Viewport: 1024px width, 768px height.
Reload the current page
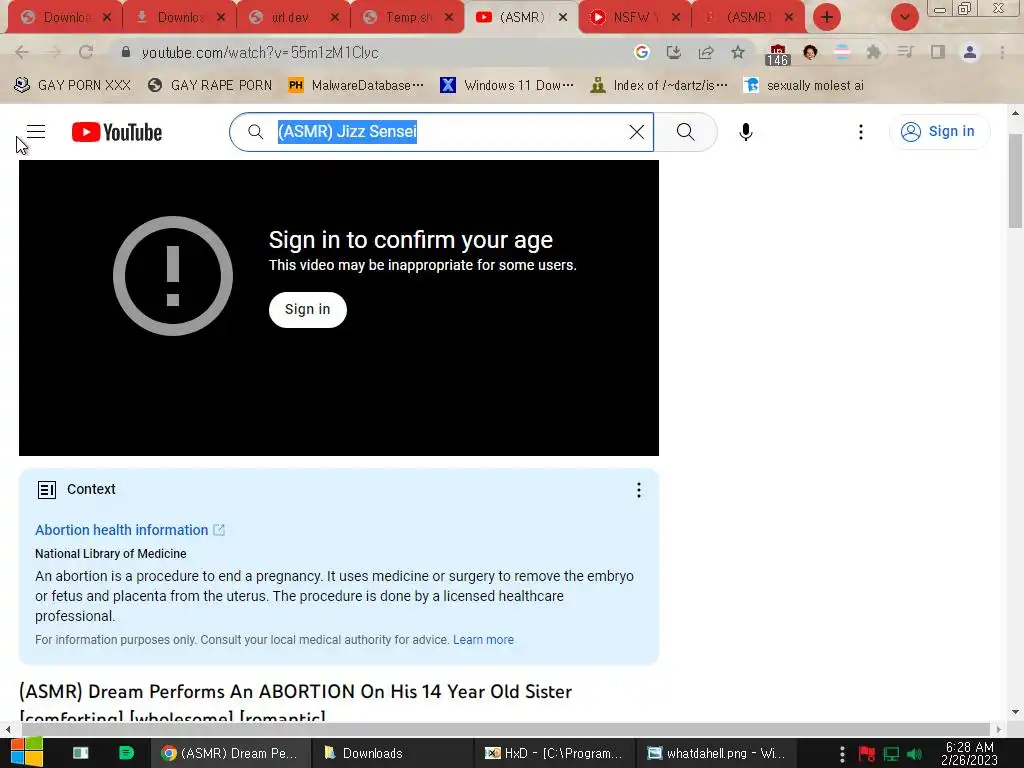[86, 52]
